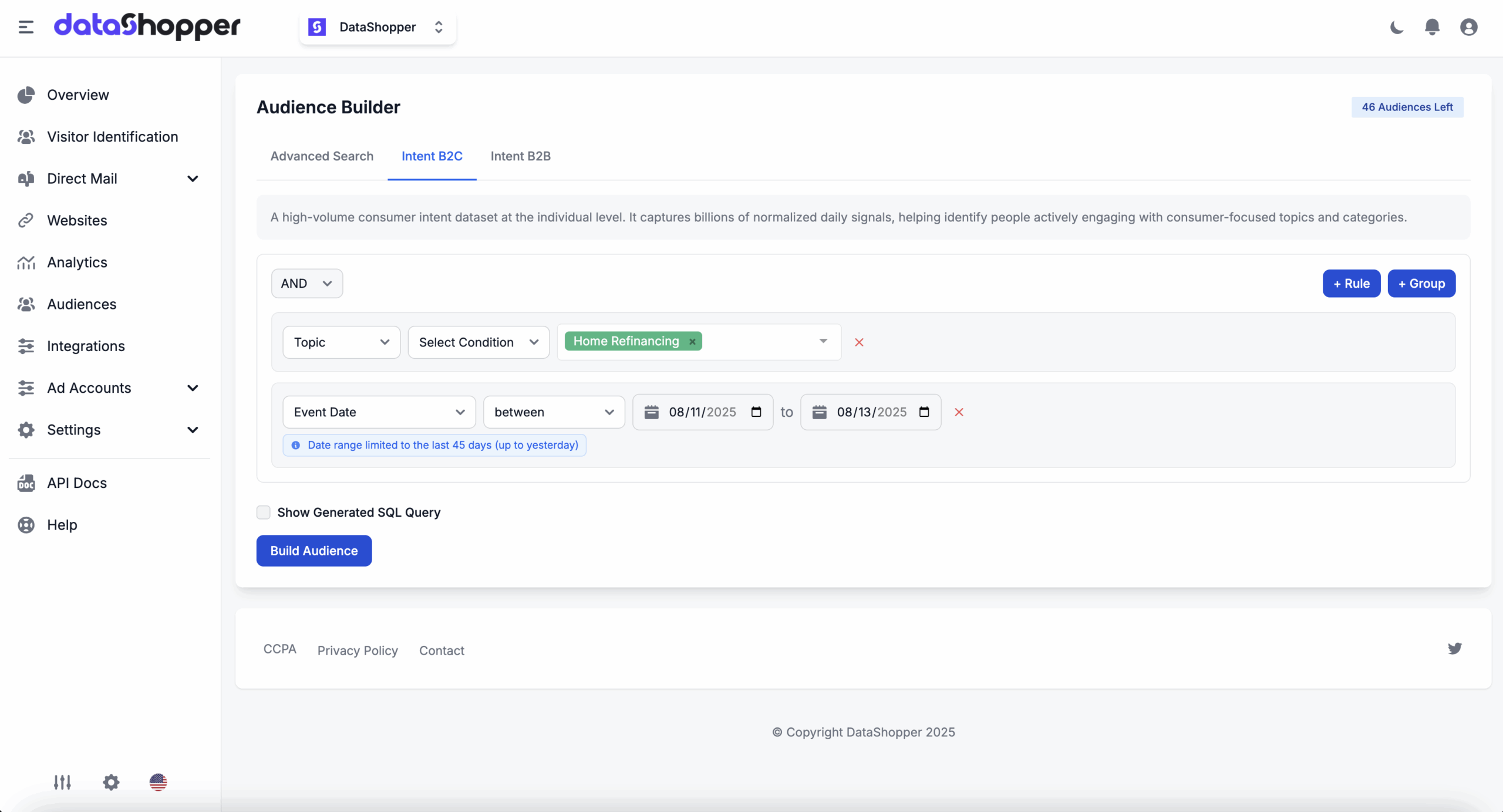Open user profile avatar icon
1503x812 pixels.
(1468, 27)
